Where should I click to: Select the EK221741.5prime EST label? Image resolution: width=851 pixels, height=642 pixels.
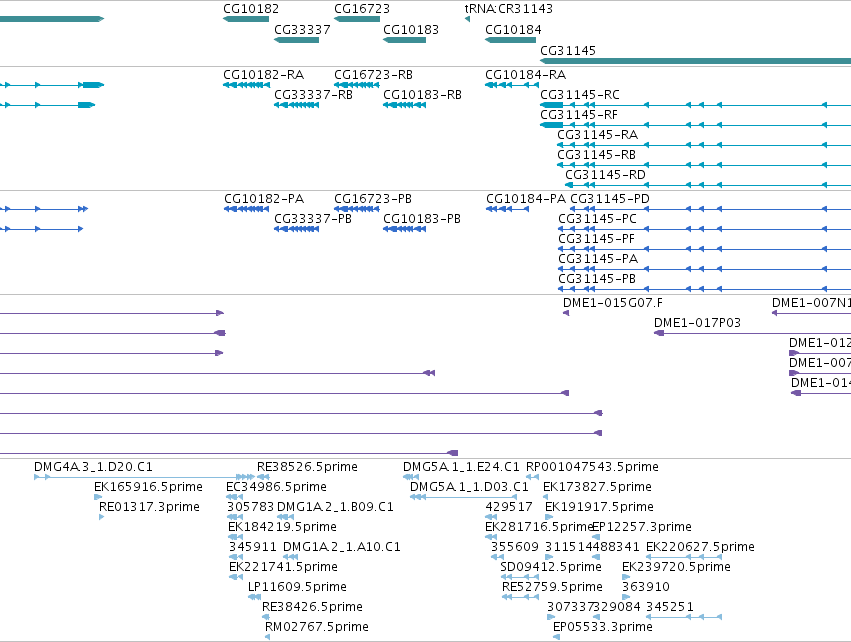pyautogui.click(x=283, y=567)
